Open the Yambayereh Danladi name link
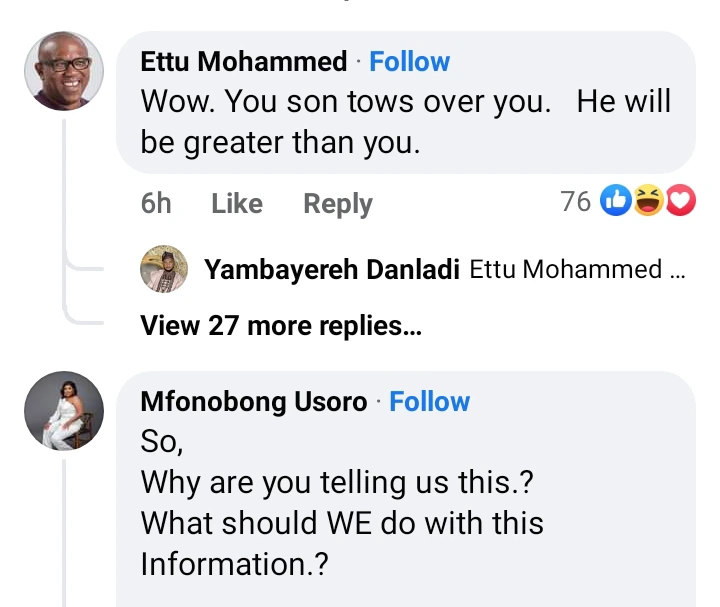Image resolution: width=720 pixels, height=607 pixels. pos(331,269)
